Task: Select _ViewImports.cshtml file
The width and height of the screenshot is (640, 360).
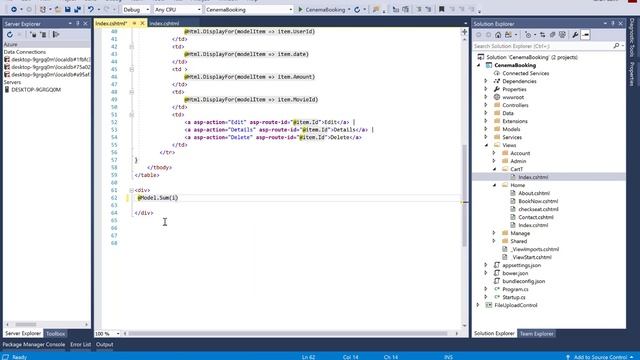Action: pyautogui.click(x=535, y=249)
